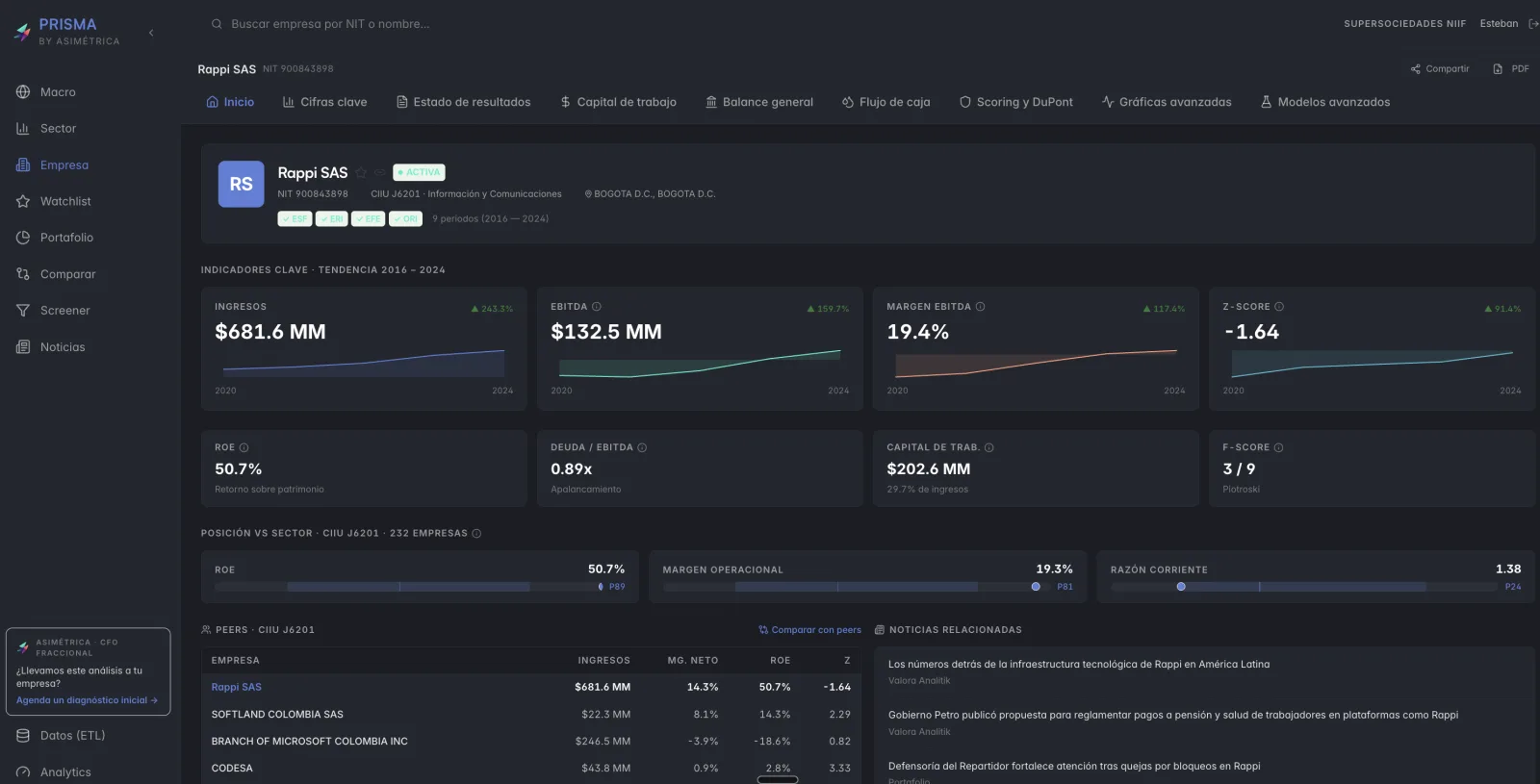Show info for Posición vs Sector
This screenshot has height=784, width=1540.
(476, 534)
